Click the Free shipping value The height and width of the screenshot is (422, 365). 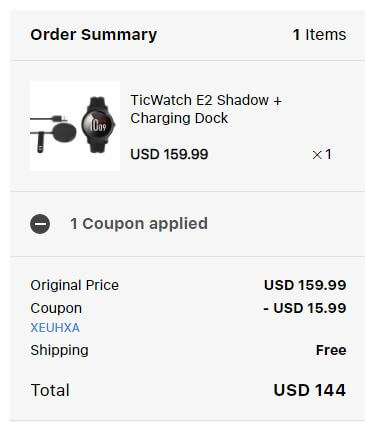(331, 350)
